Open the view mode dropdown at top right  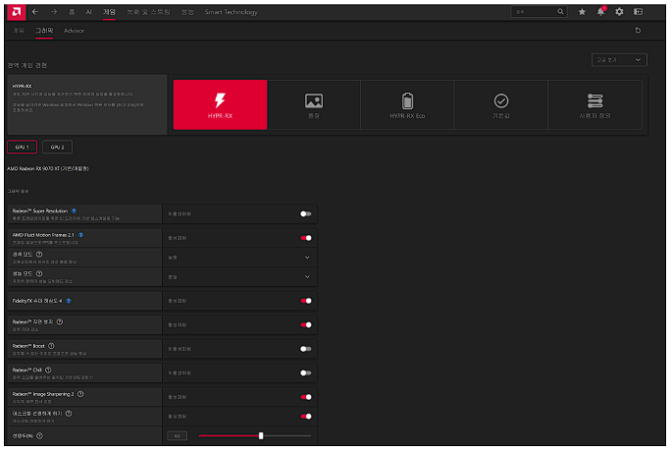619,60
